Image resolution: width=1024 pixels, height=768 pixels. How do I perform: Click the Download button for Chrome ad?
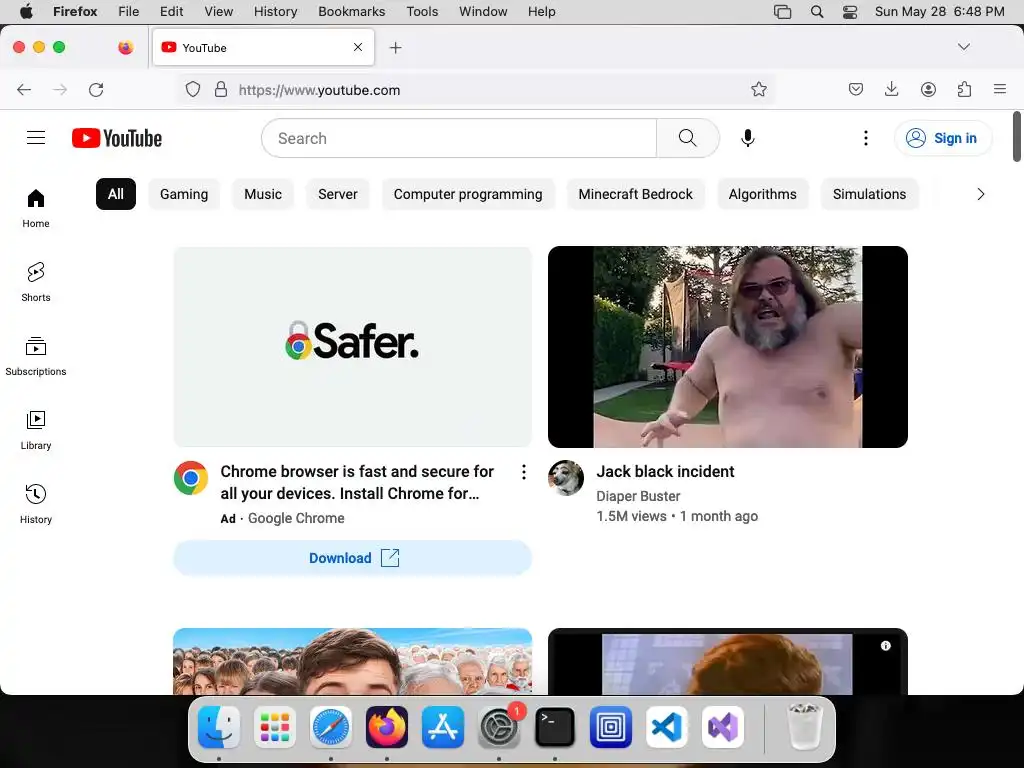pos(353,558)
